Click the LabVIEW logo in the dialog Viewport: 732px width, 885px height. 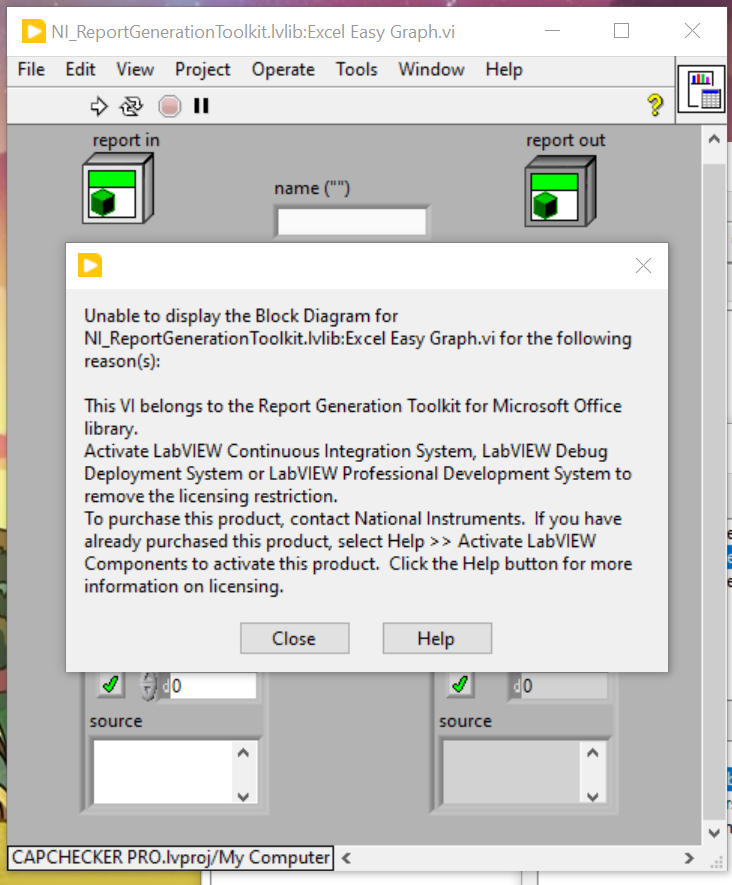(x=90, y=265)
